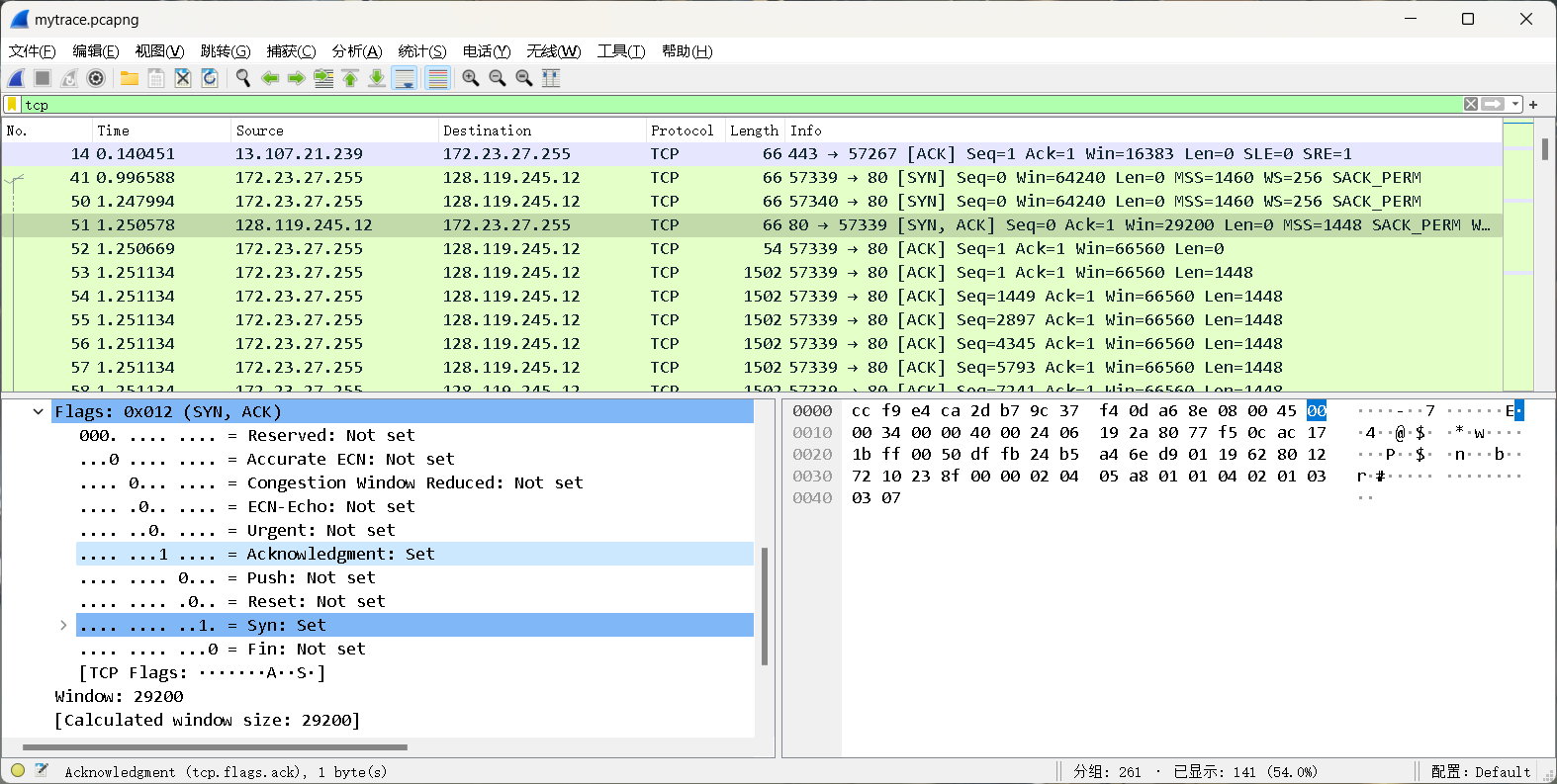This screenshot has width=1557, height=784.
Task: Start capture with the blue shark fin icon
Action: 16,78
